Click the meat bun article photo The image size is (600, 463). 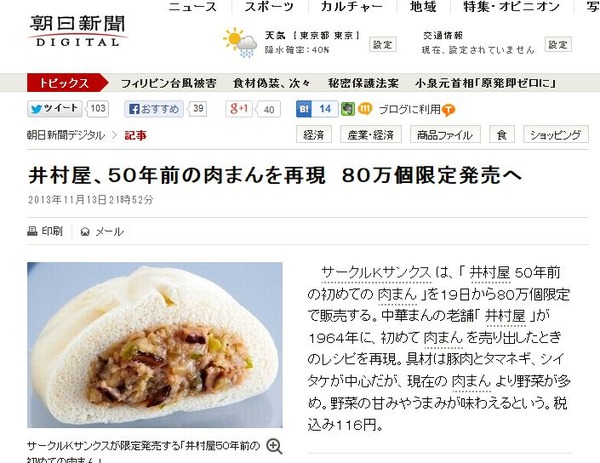pyautogui.click(x=155, y=345)
